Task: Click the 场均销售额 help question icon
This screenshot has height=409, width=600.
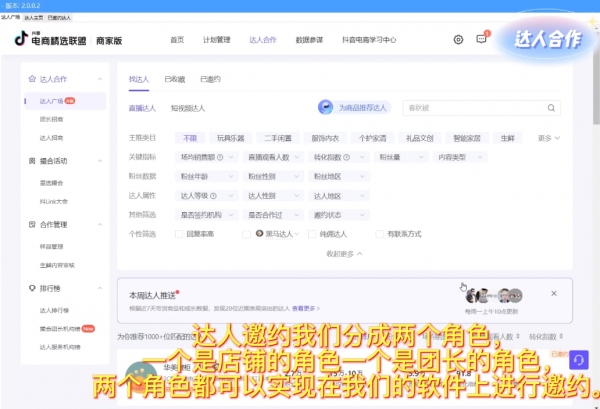Action: coord(220,157)
